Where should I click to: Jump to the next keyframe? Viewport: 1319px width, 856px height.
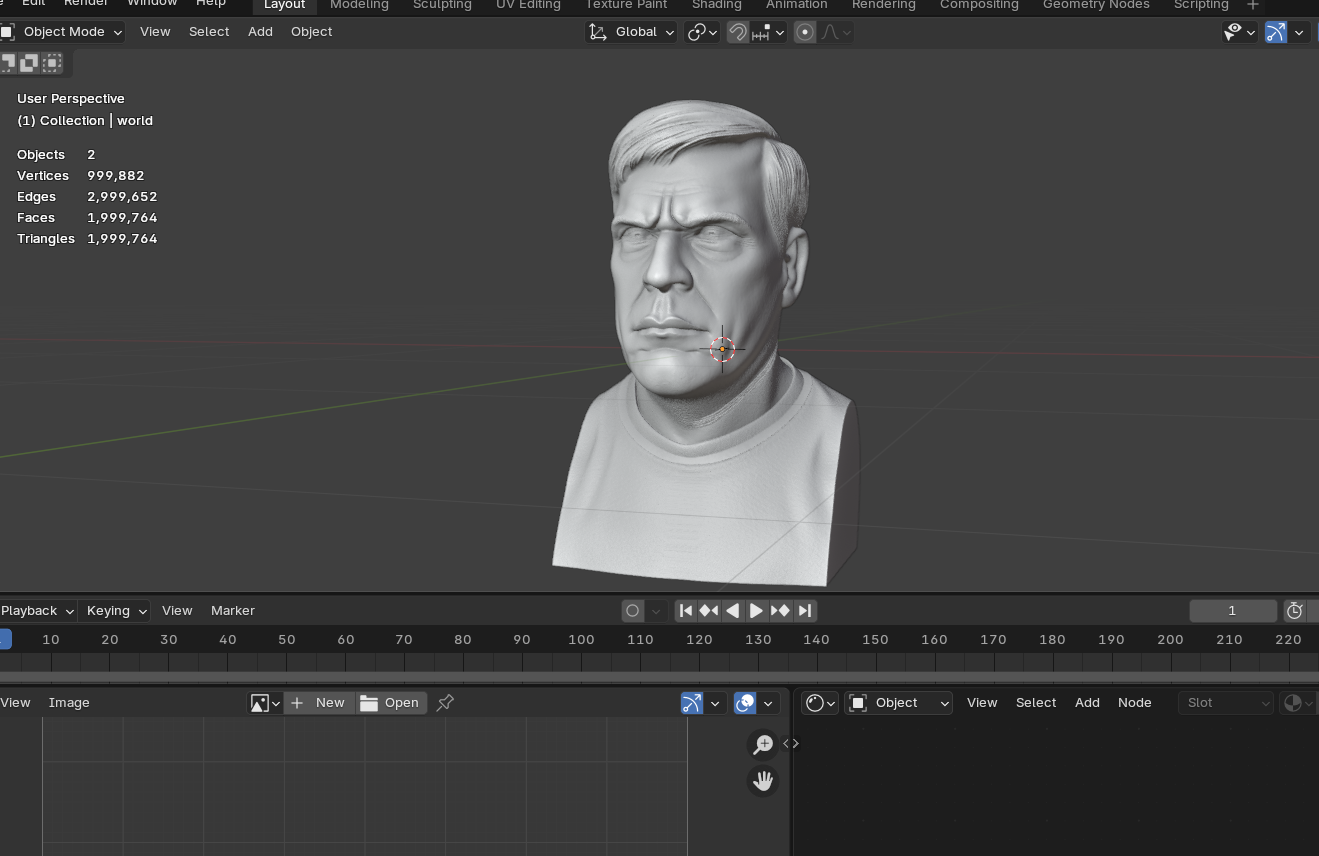coord(780,610)
